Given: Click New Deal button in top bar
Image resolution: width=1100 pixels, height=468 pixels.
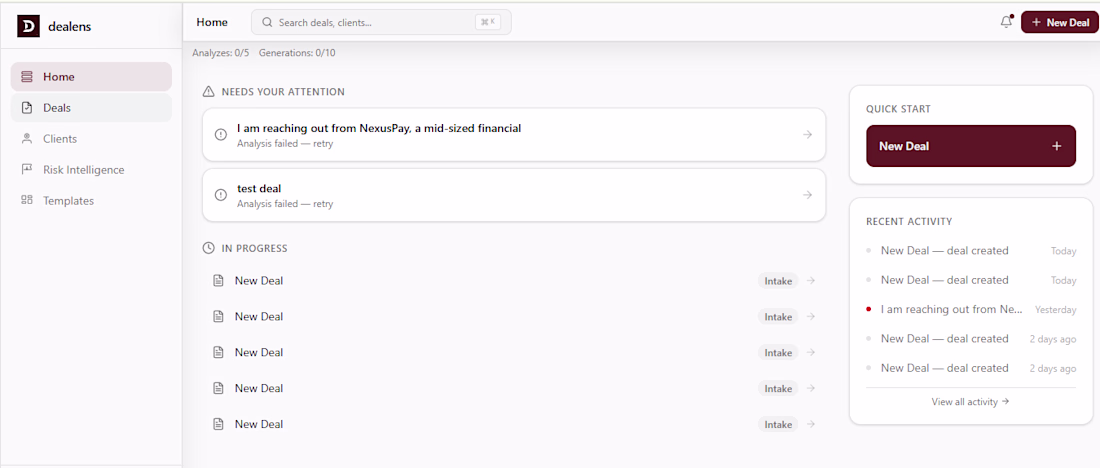Looking at the screenshot, I should pyautogui.click(x=1059, y=22).
